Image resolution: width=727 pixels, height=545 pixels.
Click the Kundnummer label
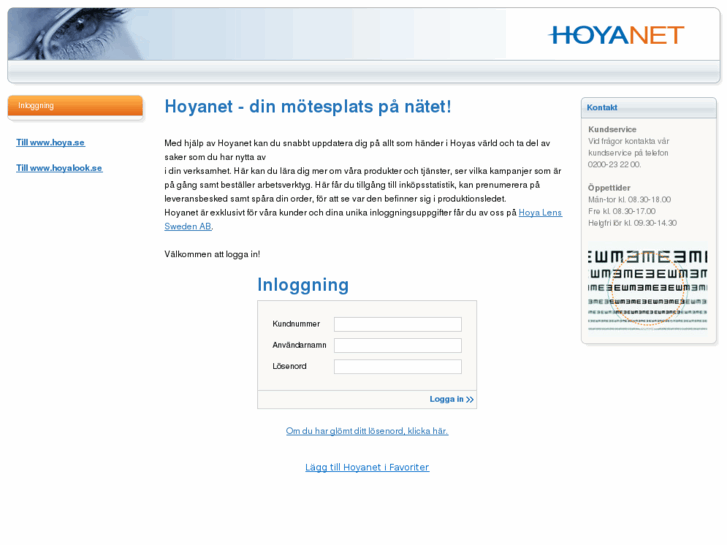click(296, 324)
